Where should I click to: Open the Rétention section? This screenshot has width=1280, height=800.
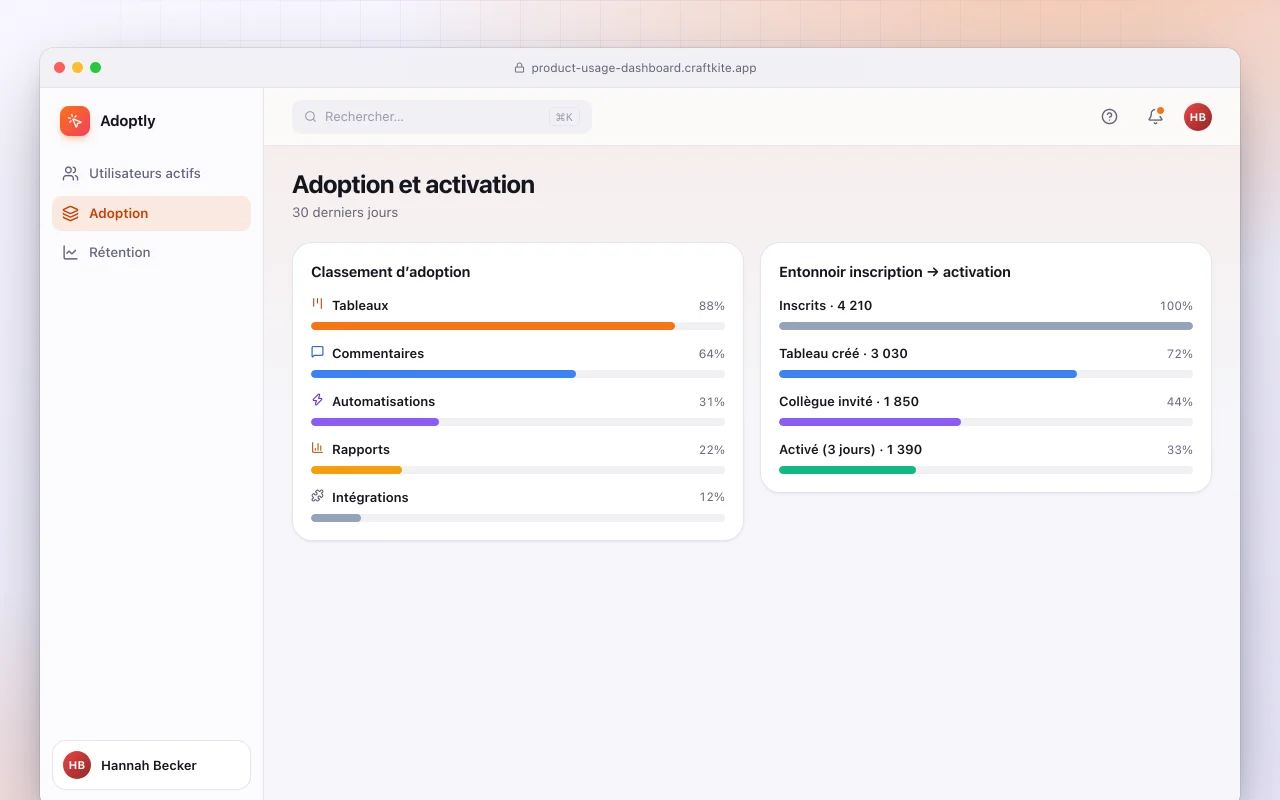click(151, 253)
